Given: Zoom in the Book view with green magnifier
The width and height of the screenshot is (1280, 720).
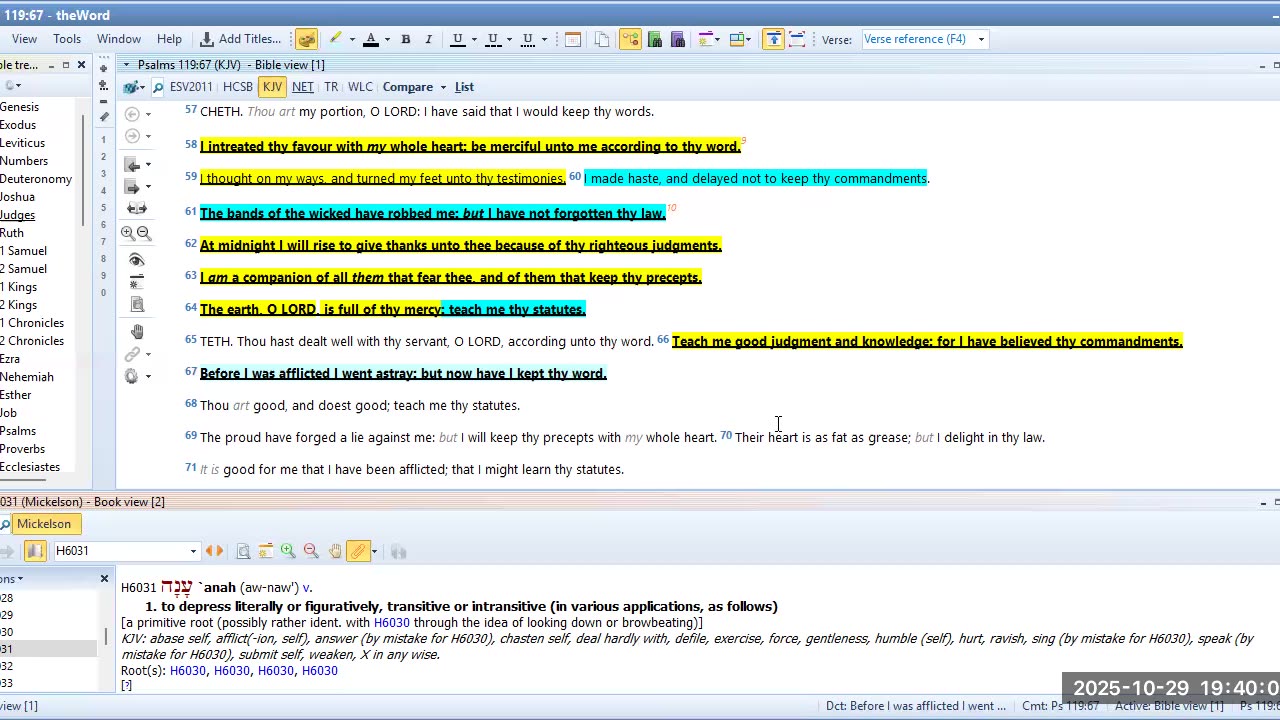Looking at the screenshot, I should pos(288,551).
